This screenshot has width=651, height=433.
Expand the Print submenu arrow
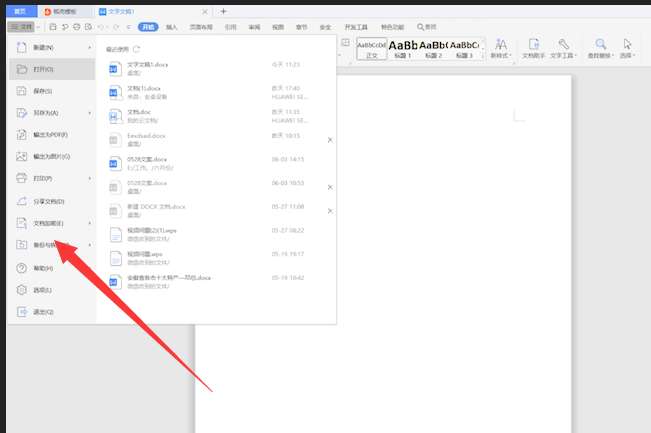click(90, 179)
